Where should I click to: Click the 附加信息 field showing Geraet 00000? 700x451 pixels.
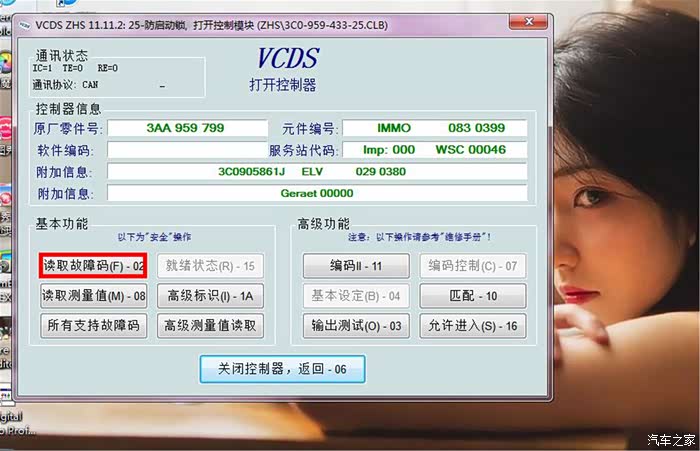[x=316, y=193]
